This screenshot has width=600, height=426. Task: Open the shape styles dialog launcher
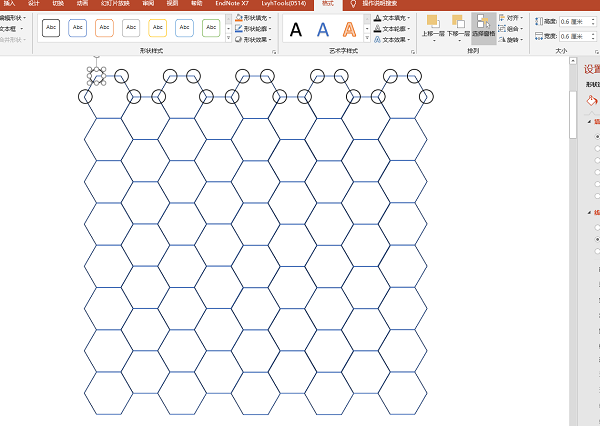[274, 52]
